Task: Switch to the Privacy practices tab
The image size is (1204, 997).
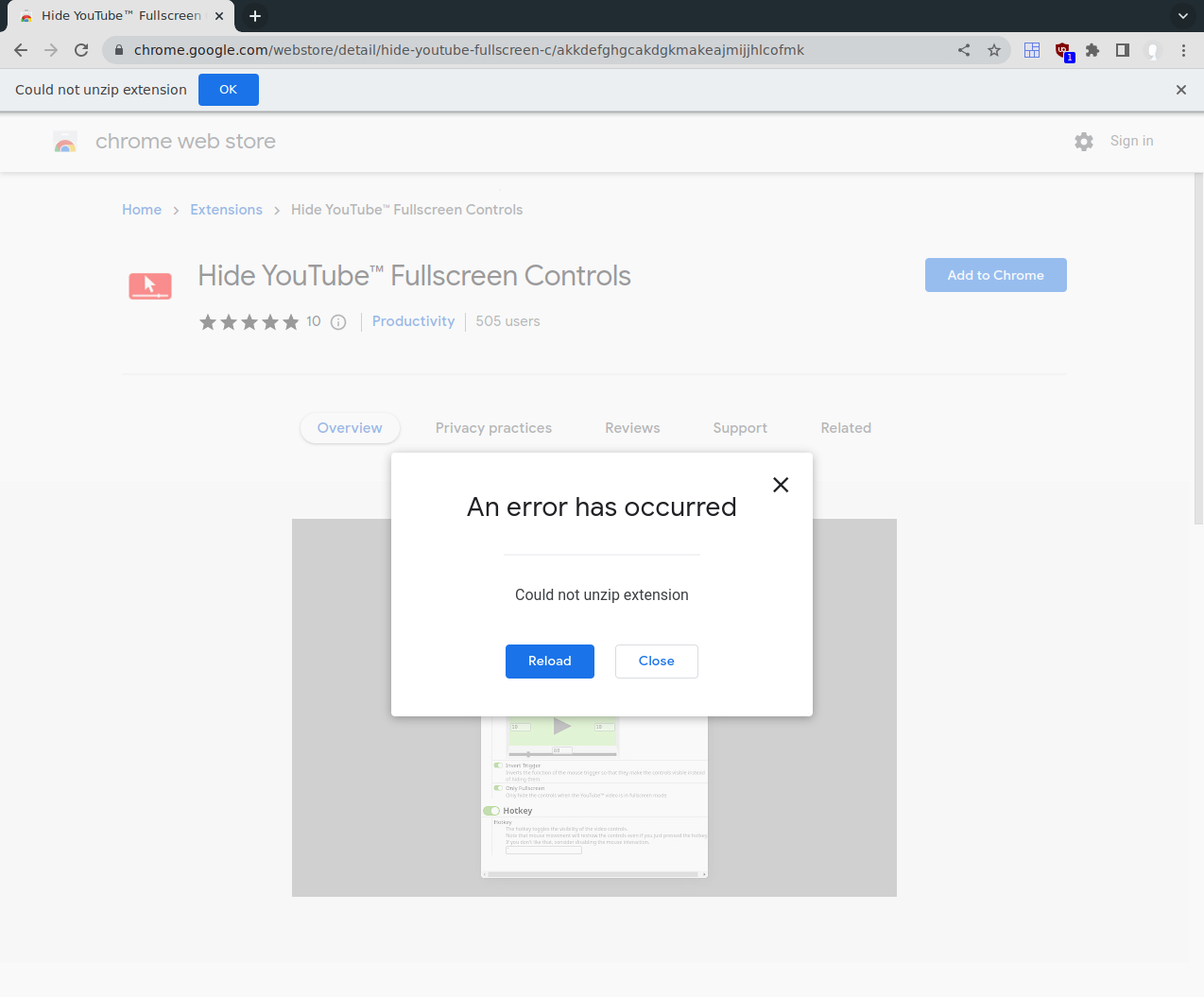Action: [493, 428]
